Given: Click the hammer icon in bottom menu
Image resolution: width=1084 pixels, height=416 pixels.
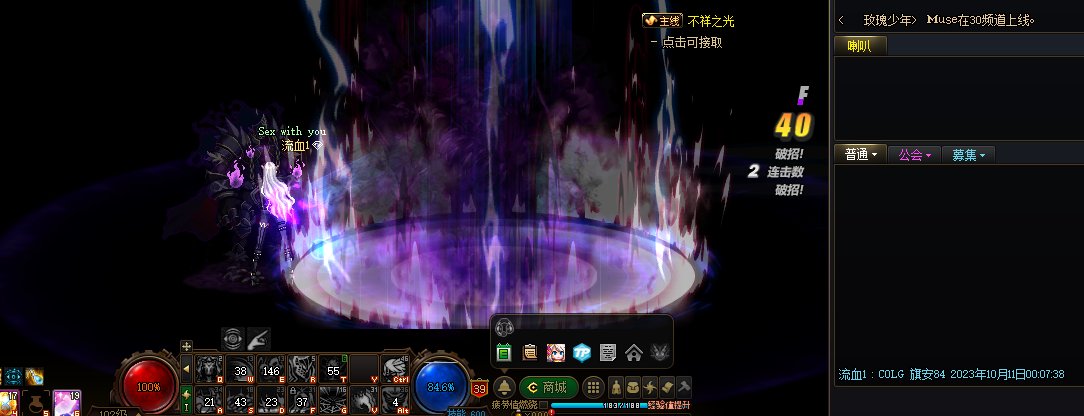Looking at the screenshot, I should (x=683, y=387).
